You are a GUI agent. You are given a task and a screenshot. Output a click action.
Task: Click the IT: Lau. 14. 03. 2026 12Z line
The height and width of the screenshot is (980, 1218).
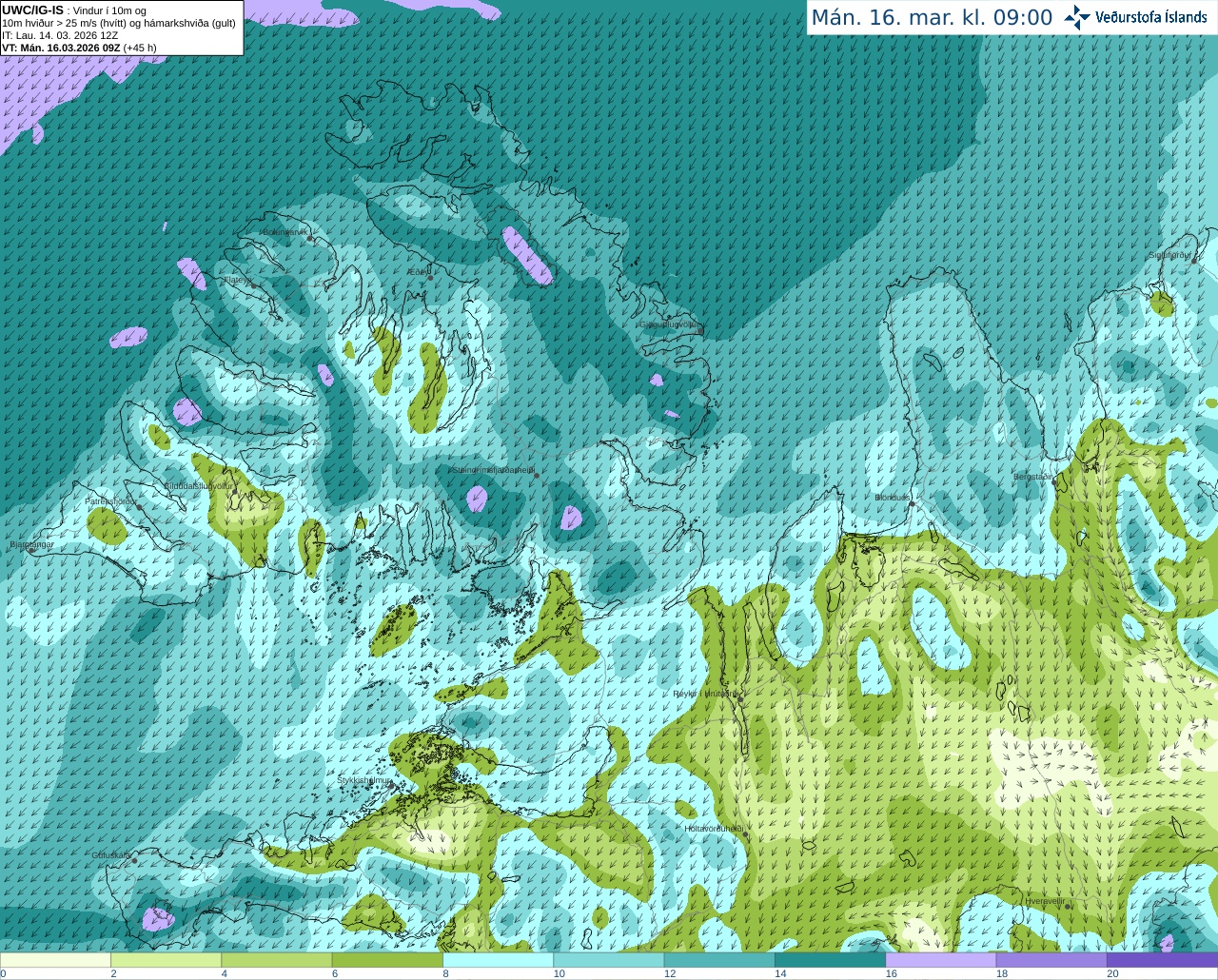click(x=60, y=35)
